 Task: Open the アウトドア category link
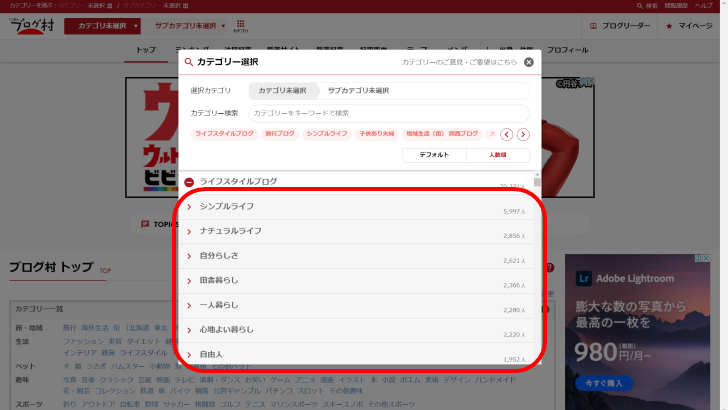[x=98, y=404]
